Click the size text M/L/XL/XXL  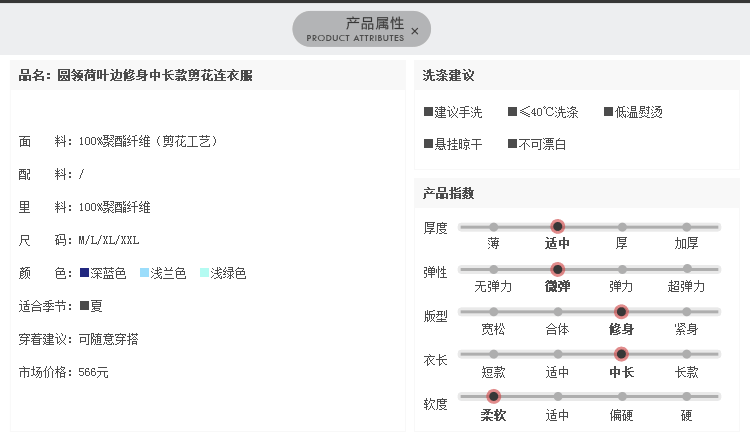pyautogui.click(x=109, y=240)
